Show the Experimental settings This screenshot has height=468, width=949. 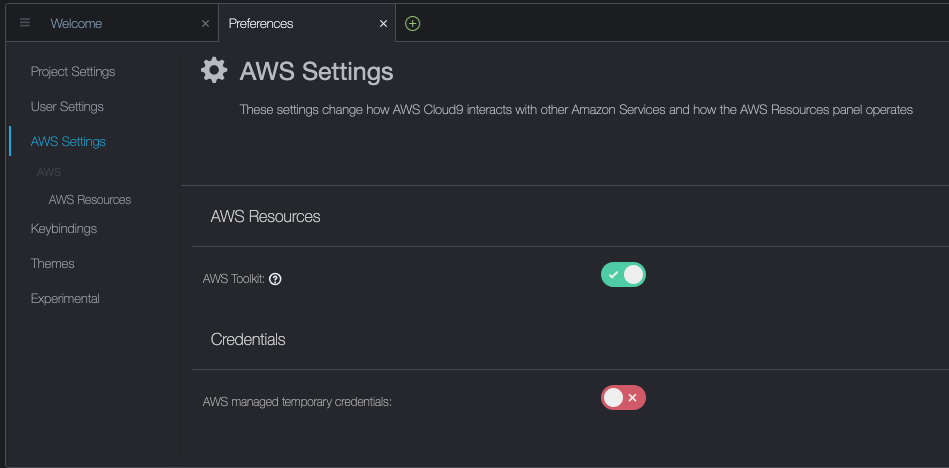point(65,299)
